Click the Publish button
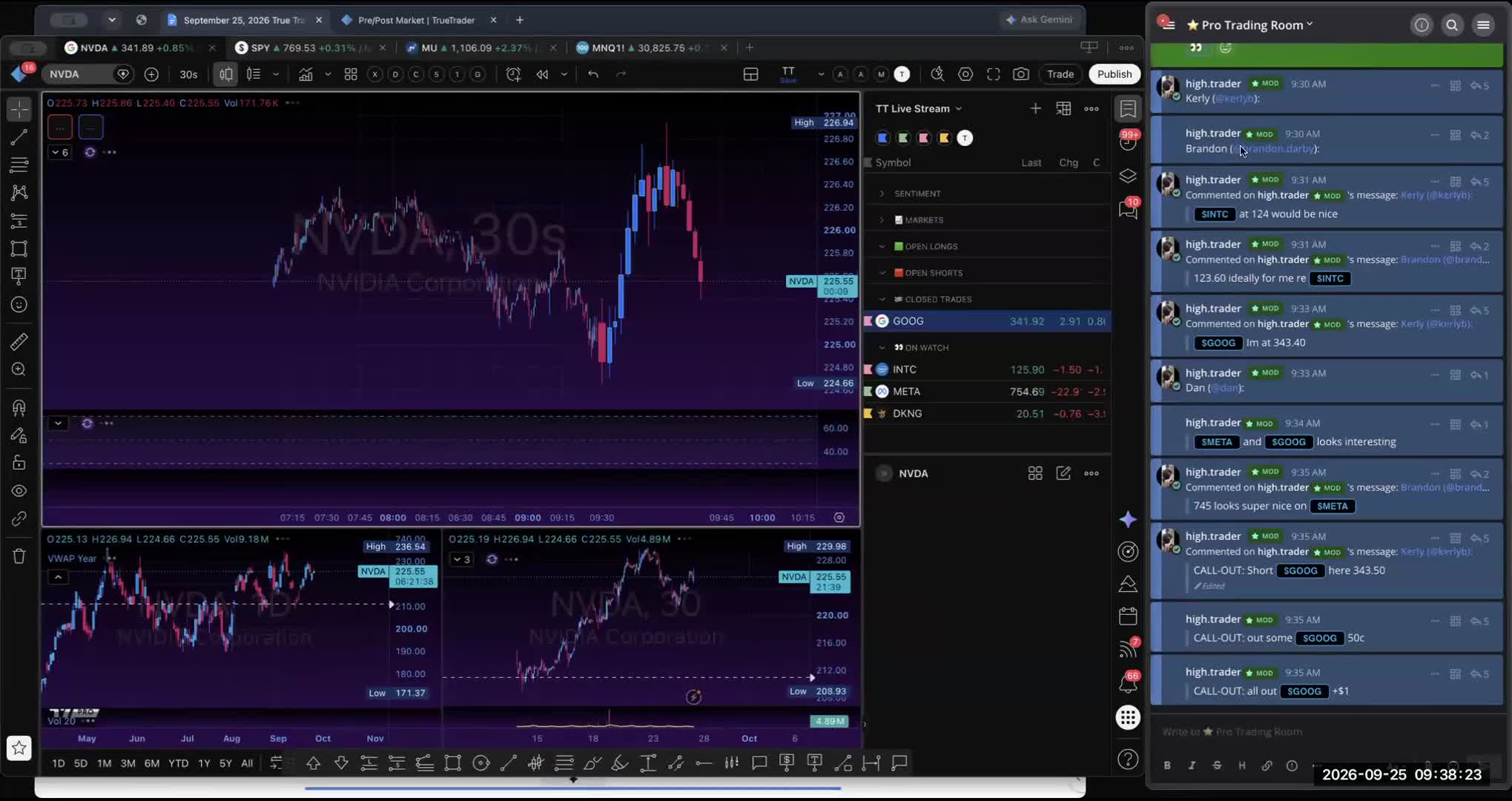 pos(1115,74)
